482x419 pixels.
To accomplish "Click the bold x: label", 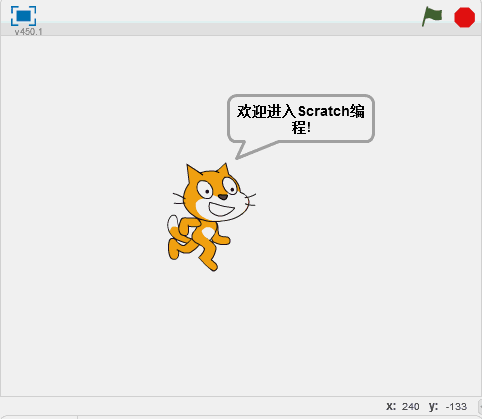I will point(391,406).
